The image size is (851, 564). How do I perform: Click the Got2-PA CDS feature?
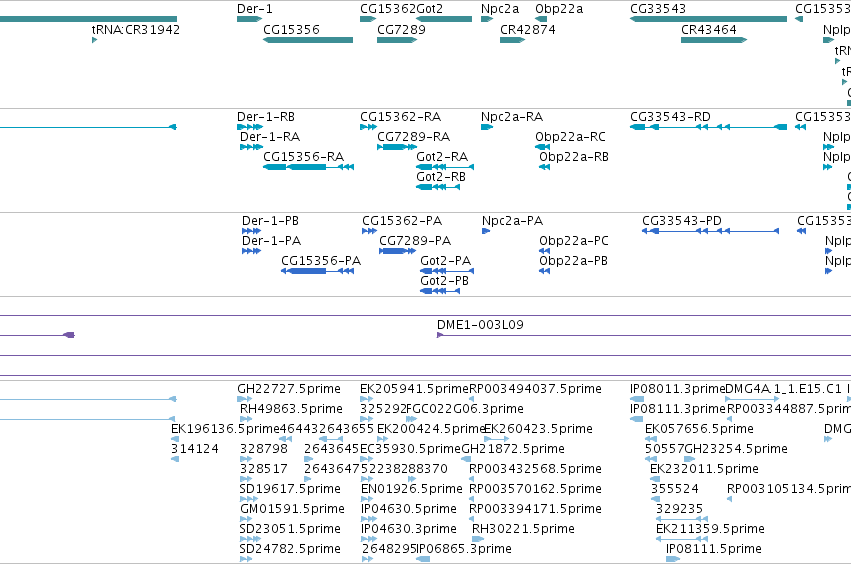click(x=447, y=271)
